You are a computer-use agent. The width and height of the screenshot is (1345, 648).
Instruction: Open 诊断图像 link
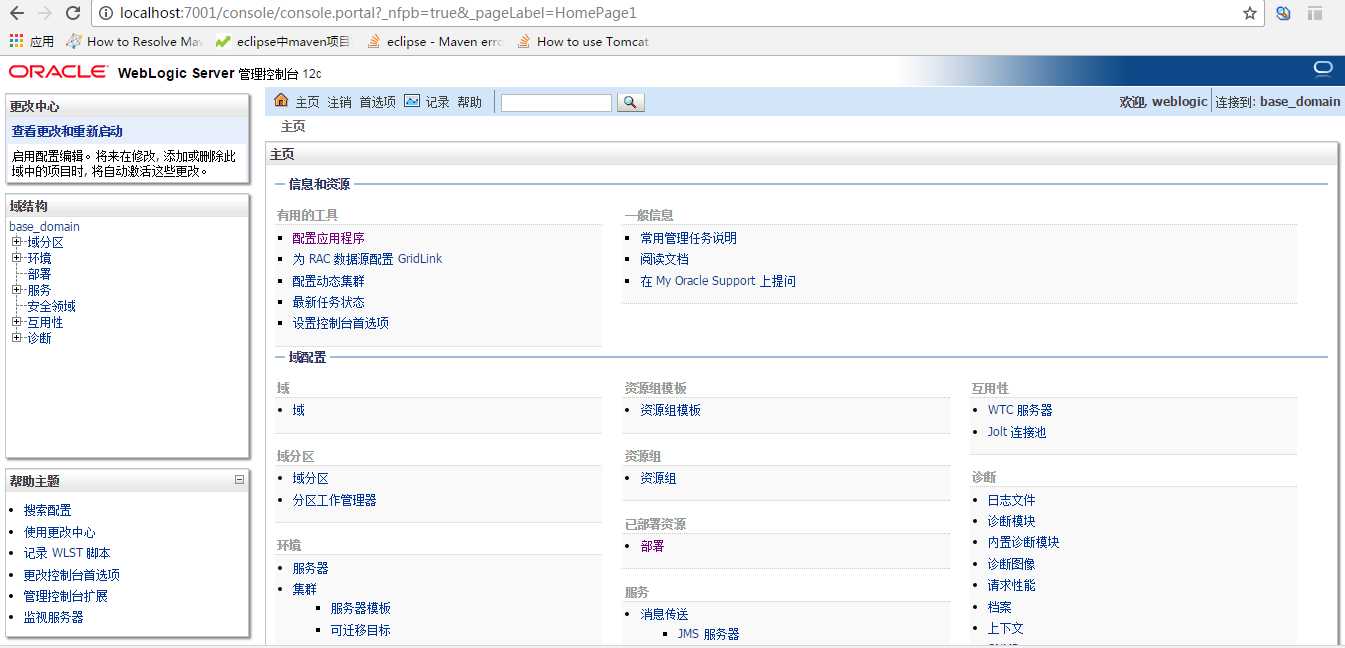click(x=1011, y=564)
